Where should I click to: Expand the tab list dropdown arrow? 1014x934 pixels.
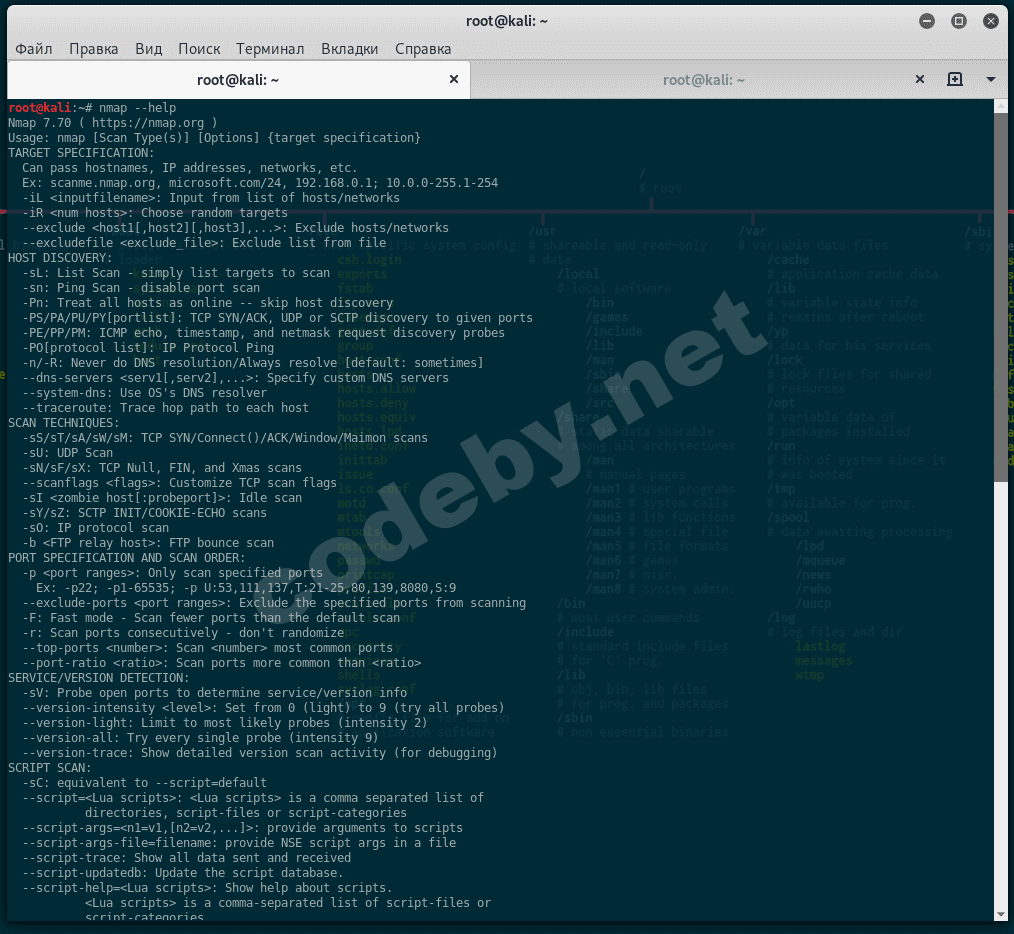coord(991,79)
